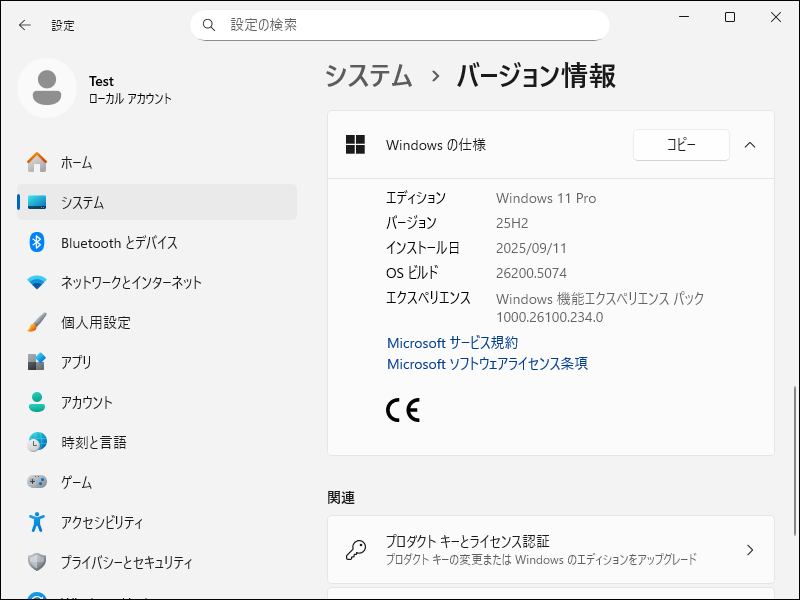Open the Test ローカル アカウント profile
The image size is (800, 600).
[95, 88]
